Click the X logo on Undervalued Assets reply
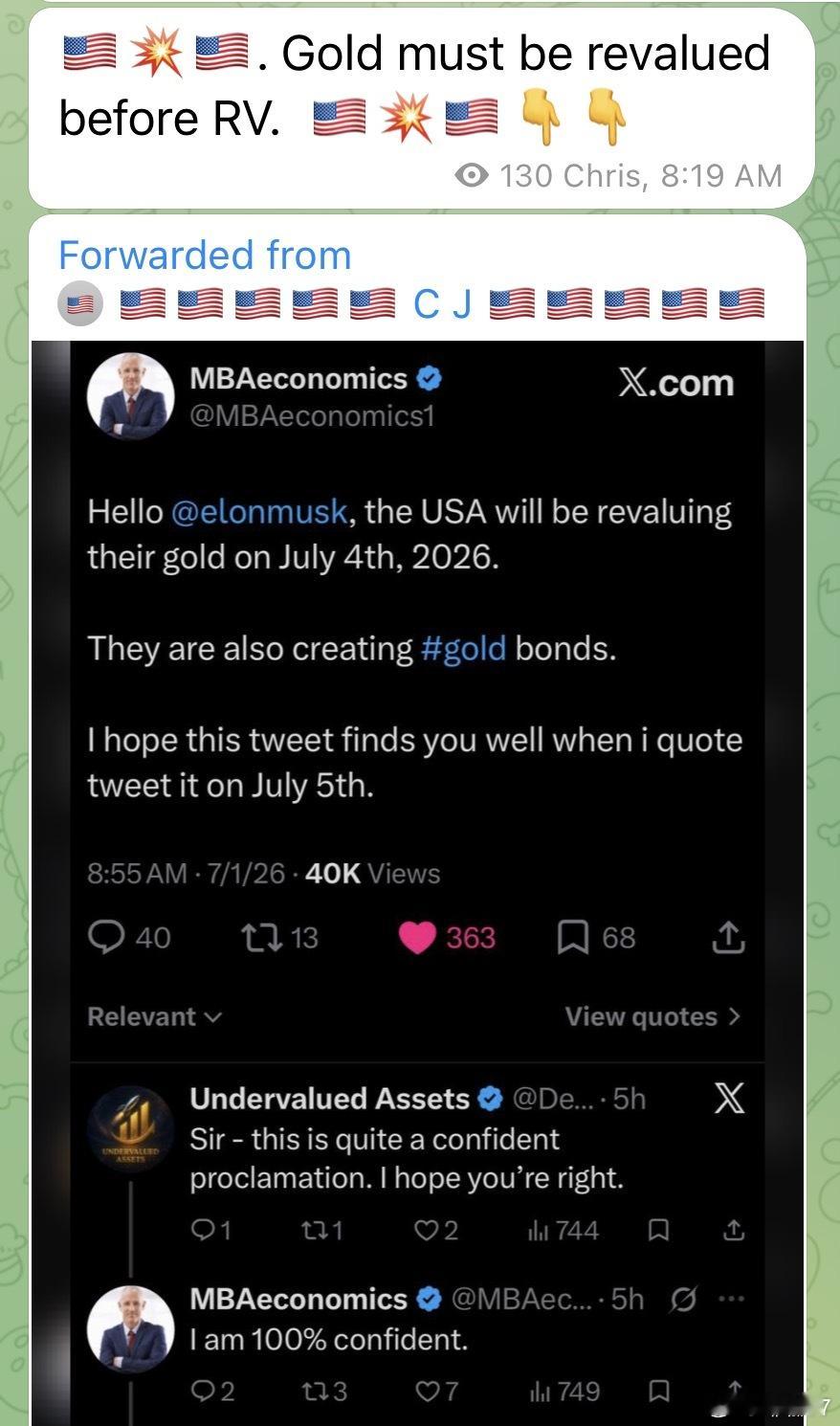The height and width of the screenshot is (1426, 840). tap(729, 1100)
